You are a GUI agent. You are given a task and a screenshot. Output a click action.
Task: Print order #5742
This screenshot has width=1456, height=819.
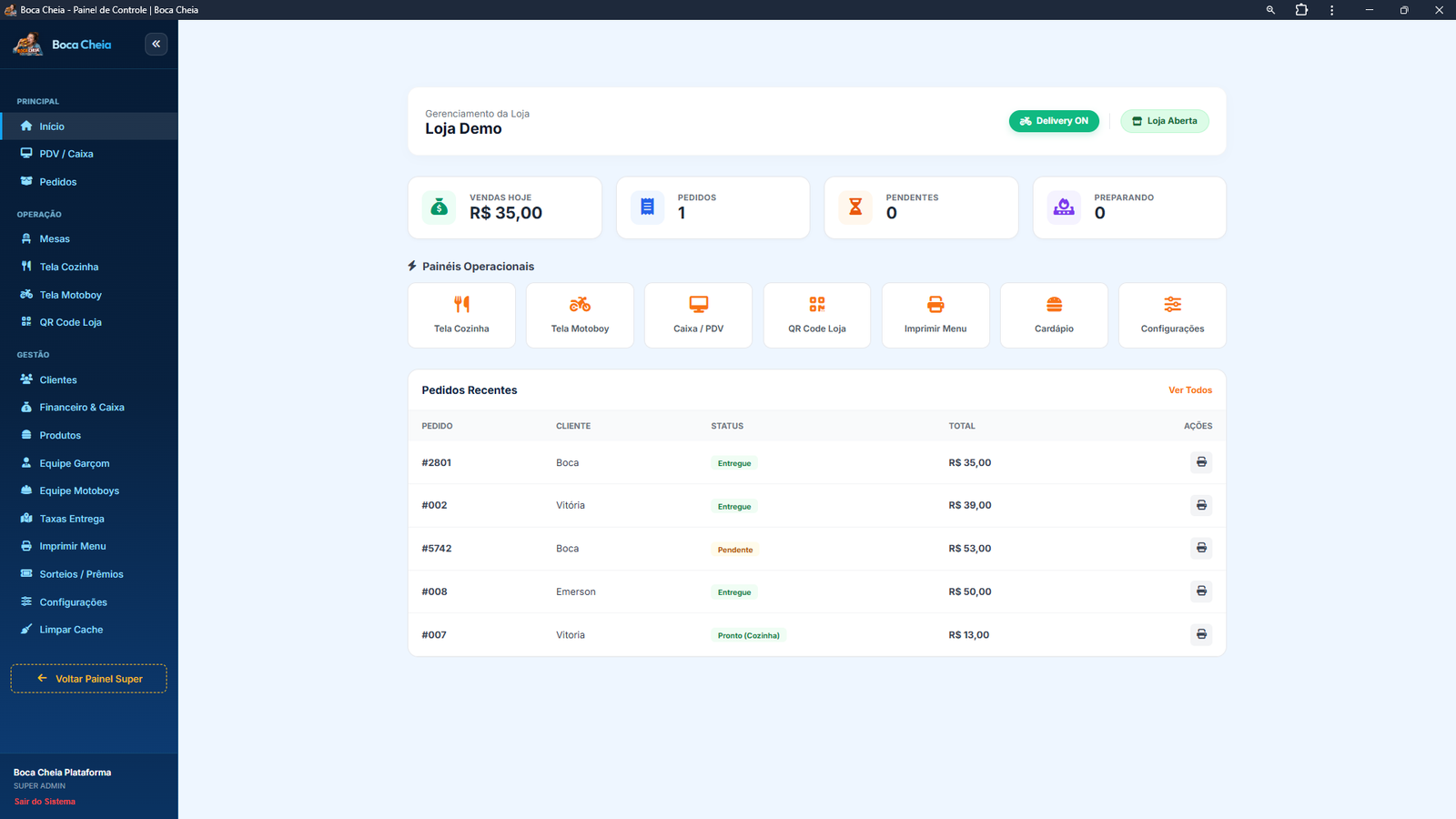pyautogui.click(x=1201, y=548)
